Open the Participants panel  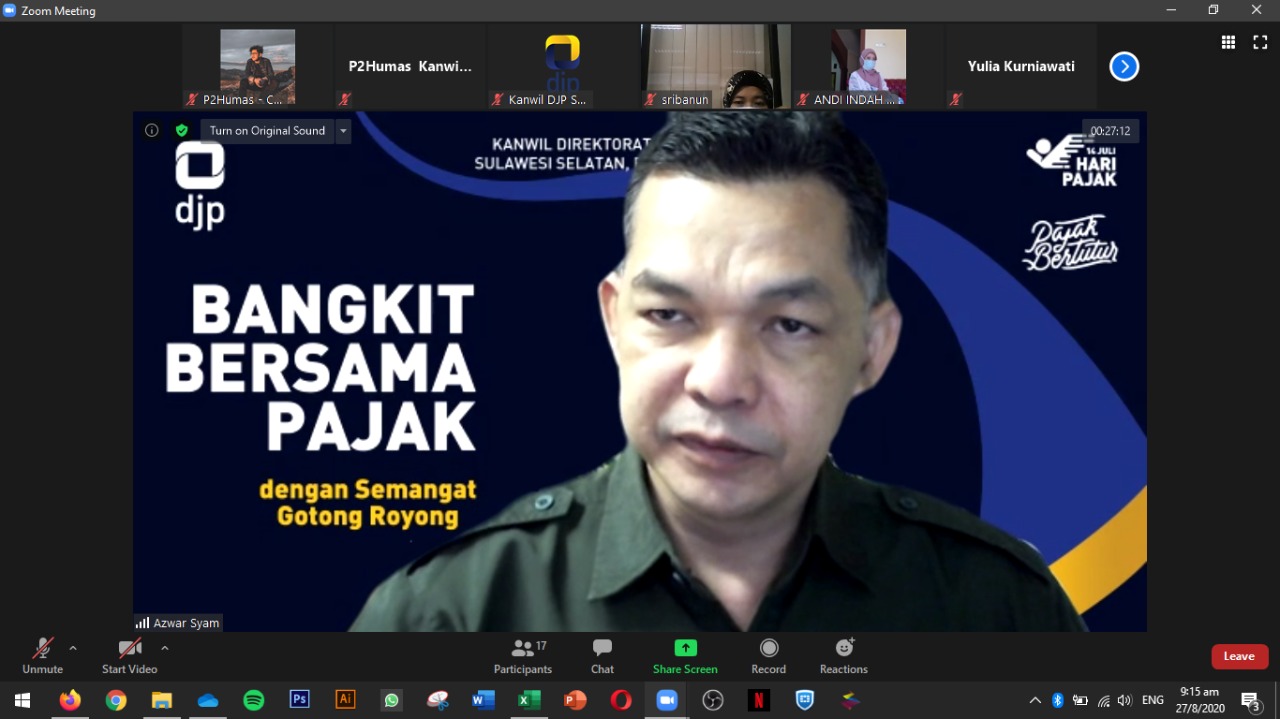(x=522, y=656)
